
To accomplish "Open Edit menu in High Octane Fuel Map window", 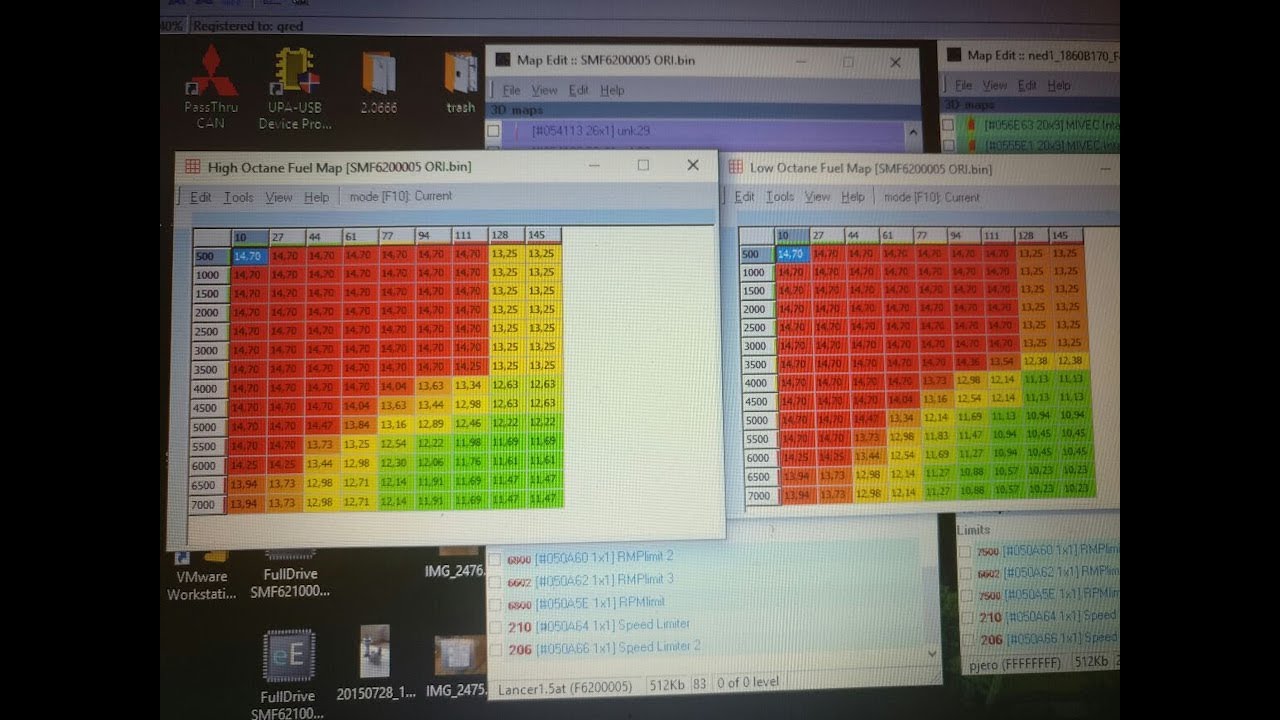I will pos(201,197).
